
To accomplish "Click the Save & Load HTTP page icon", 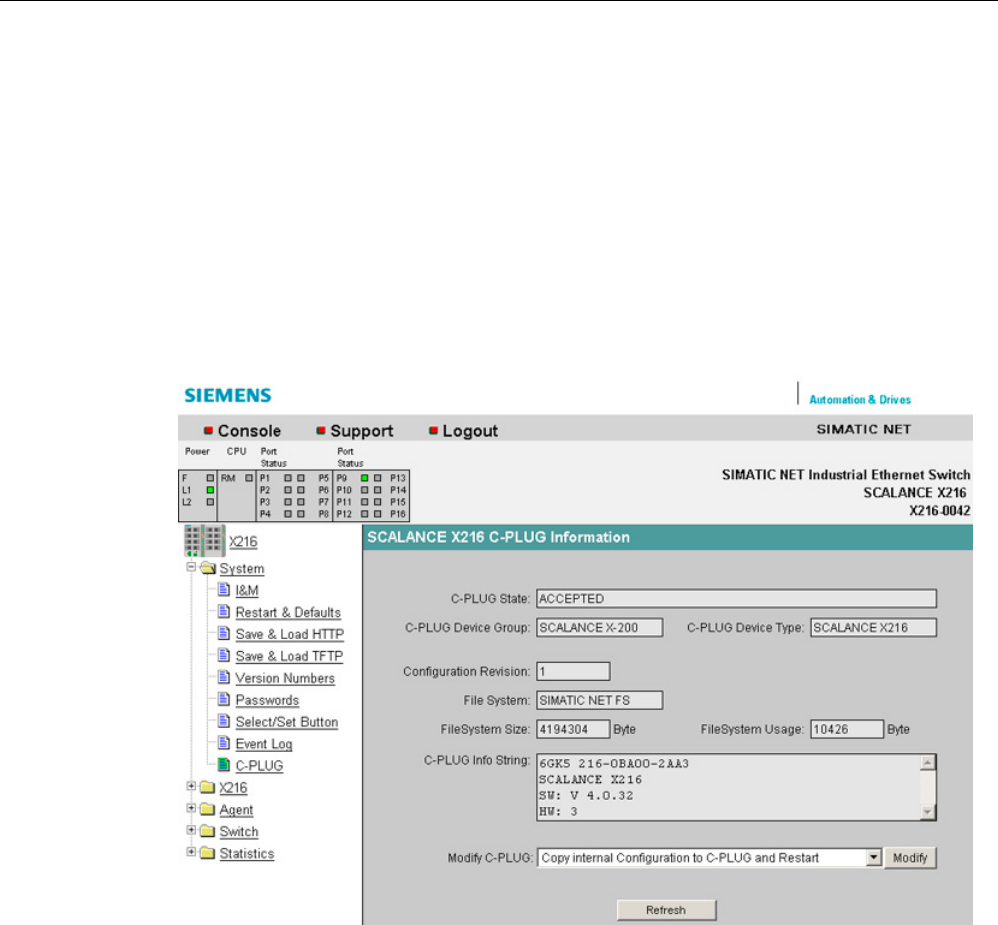I will (x=223, y=633).
